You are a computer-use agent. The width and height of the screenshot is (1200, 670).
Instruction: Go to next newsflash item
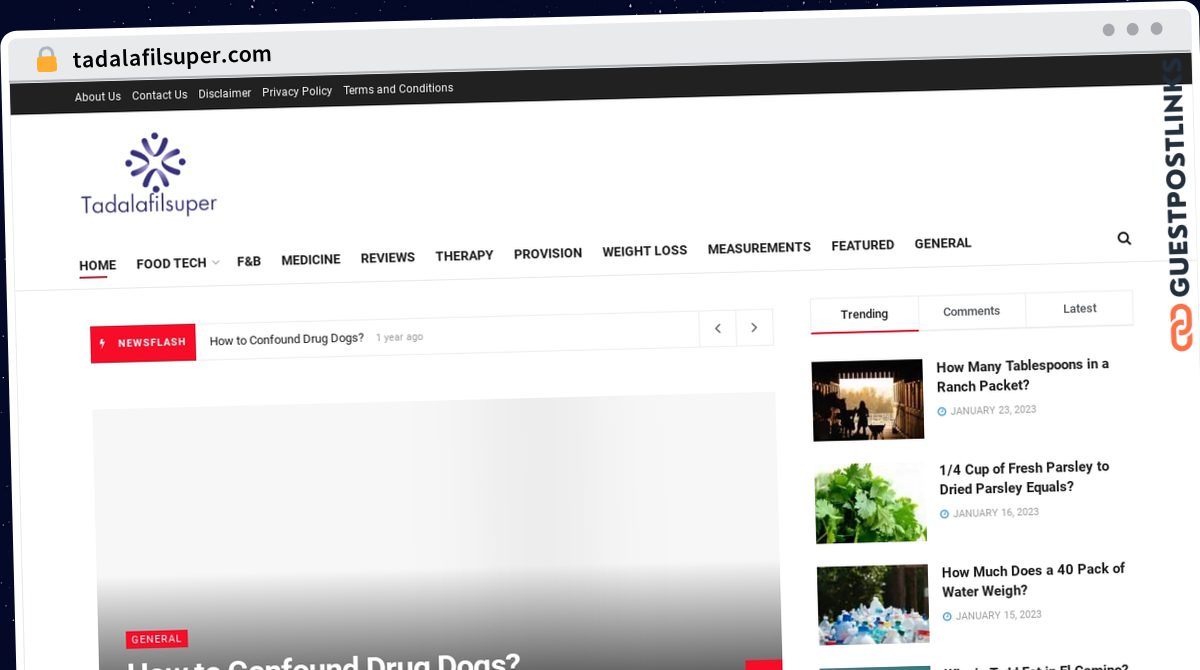pos(754,328)
